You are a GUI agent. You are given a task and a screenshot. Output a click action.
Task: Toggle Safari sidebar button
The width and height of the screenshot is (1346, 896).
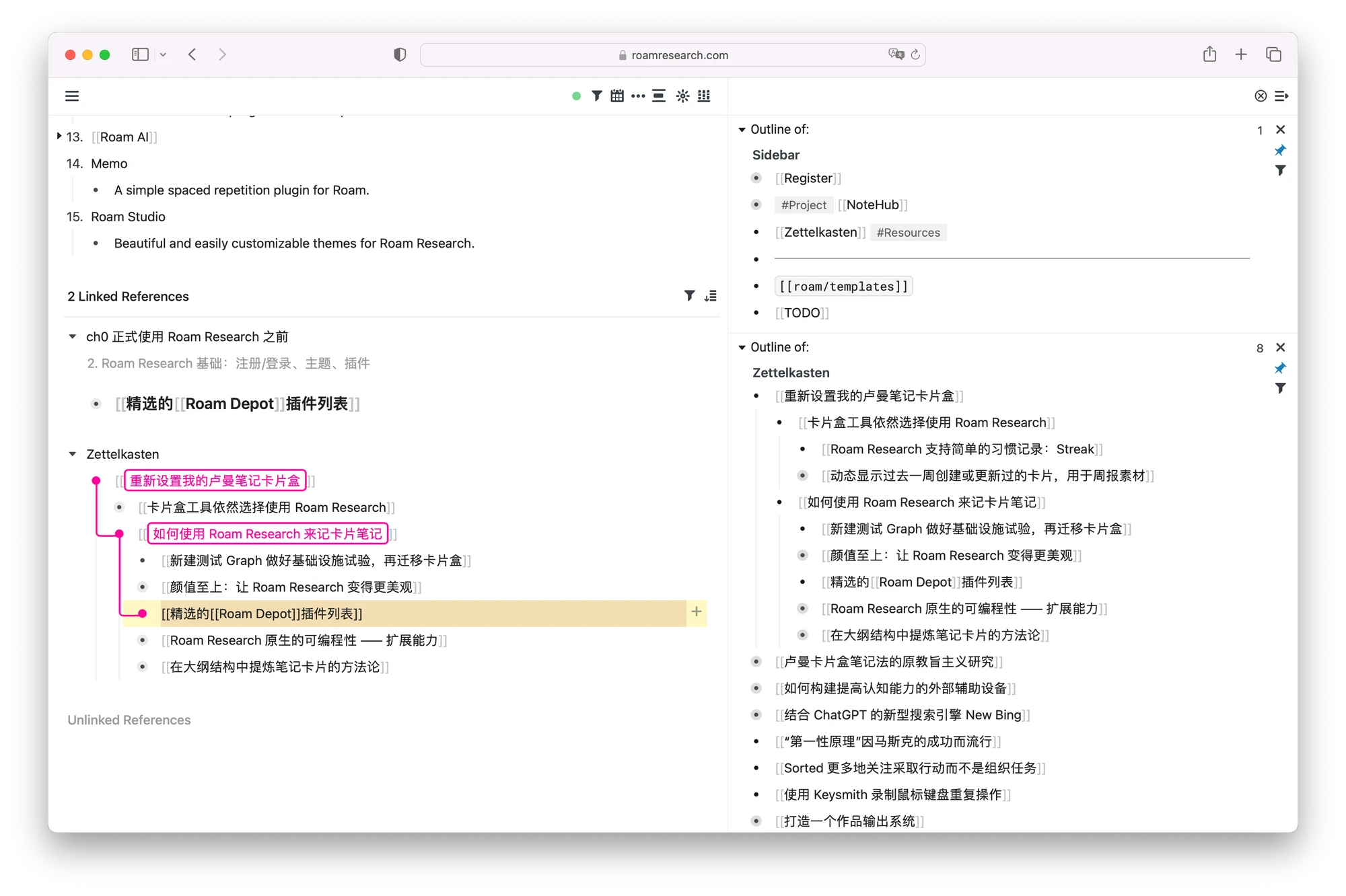pyautogui.click(x=140, y=54)
